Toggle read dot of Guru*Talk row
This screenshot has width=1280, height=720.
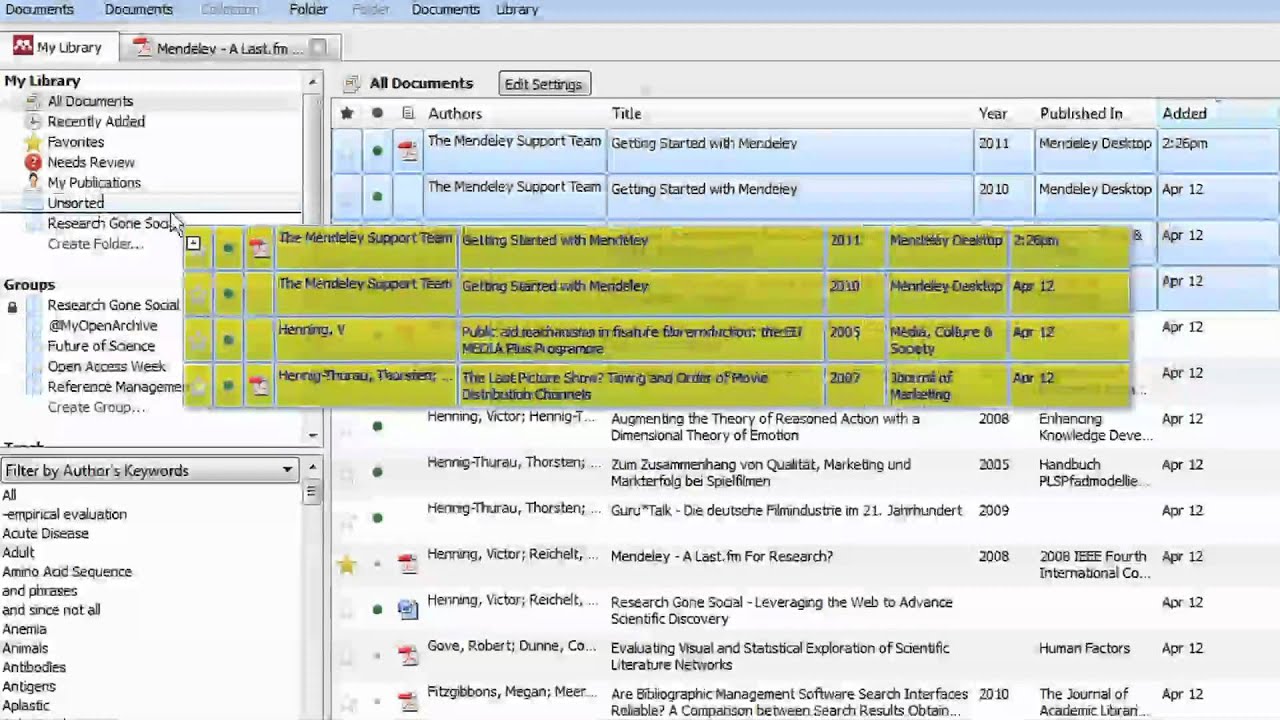point(377,518)
